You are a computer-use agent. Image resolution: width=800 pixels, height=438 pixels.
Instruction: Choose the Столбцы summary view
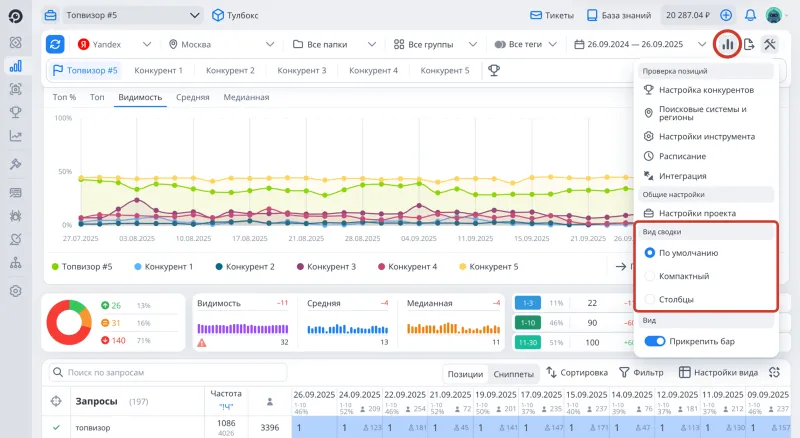(x=651, y=299)
